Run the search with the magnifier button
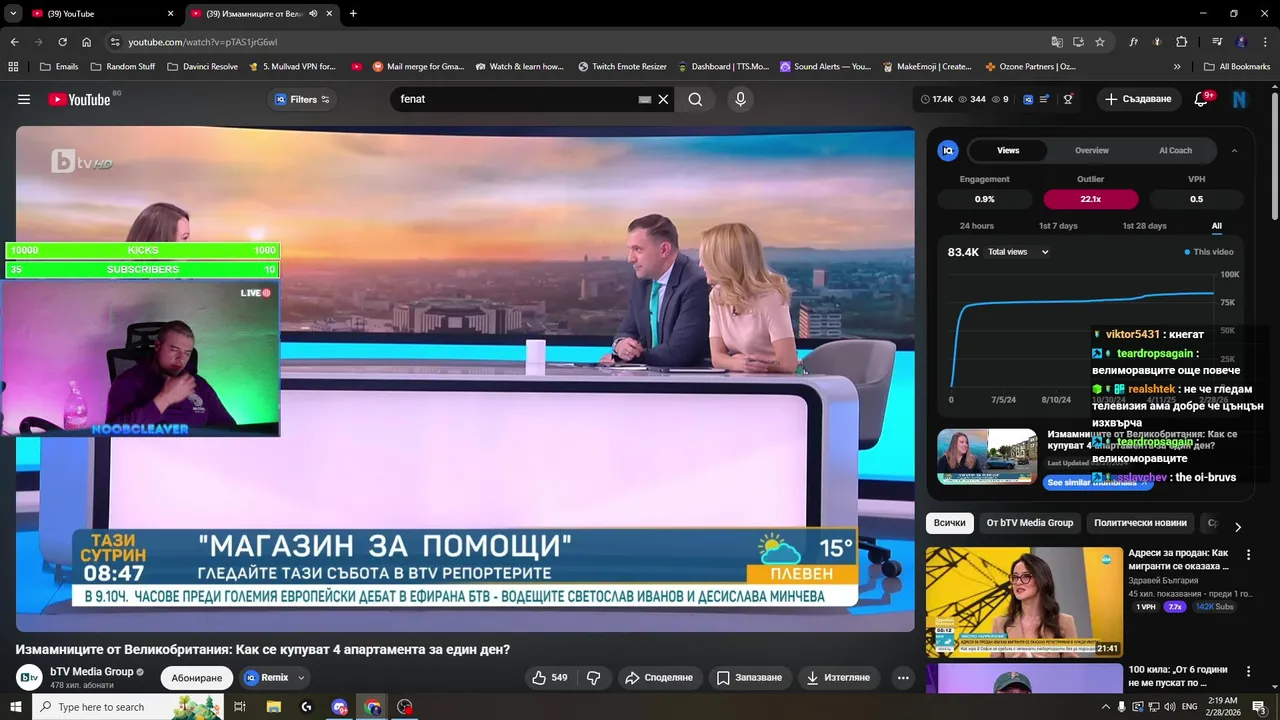 (695, 99)
